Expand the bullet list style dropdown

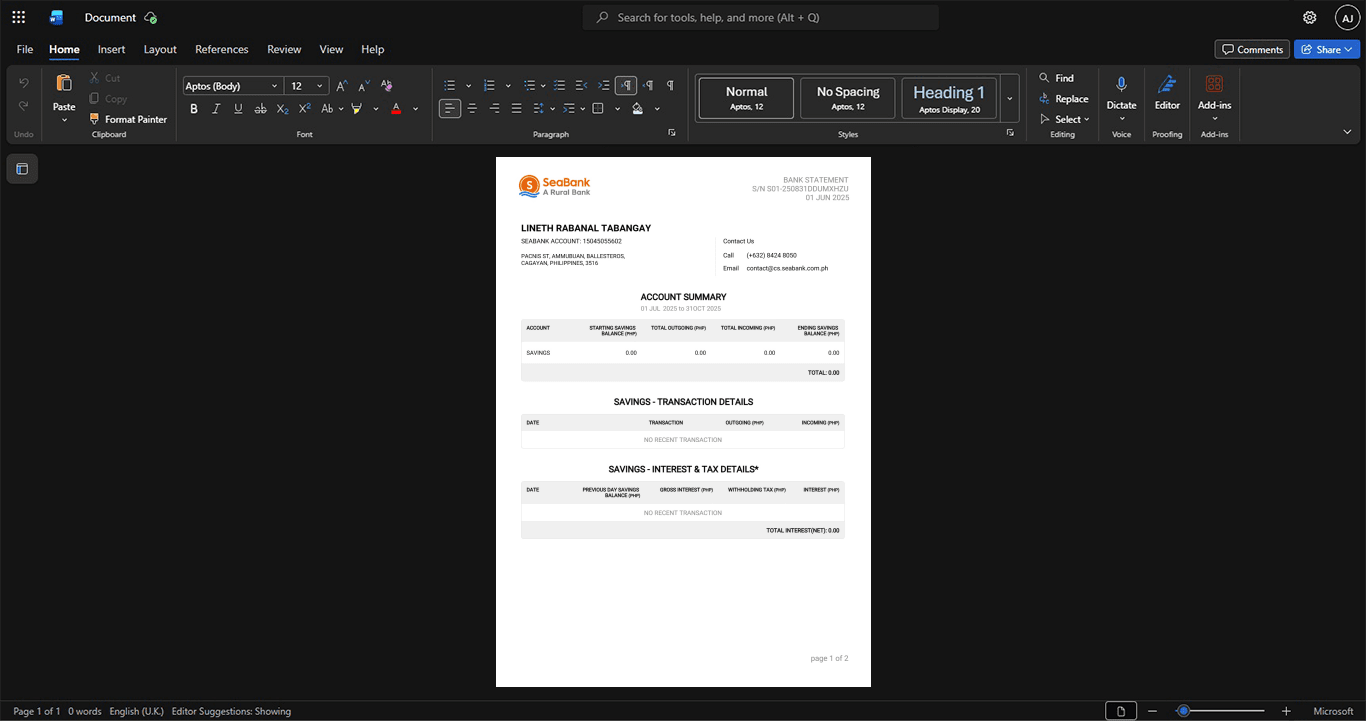(x=468, y=86)
